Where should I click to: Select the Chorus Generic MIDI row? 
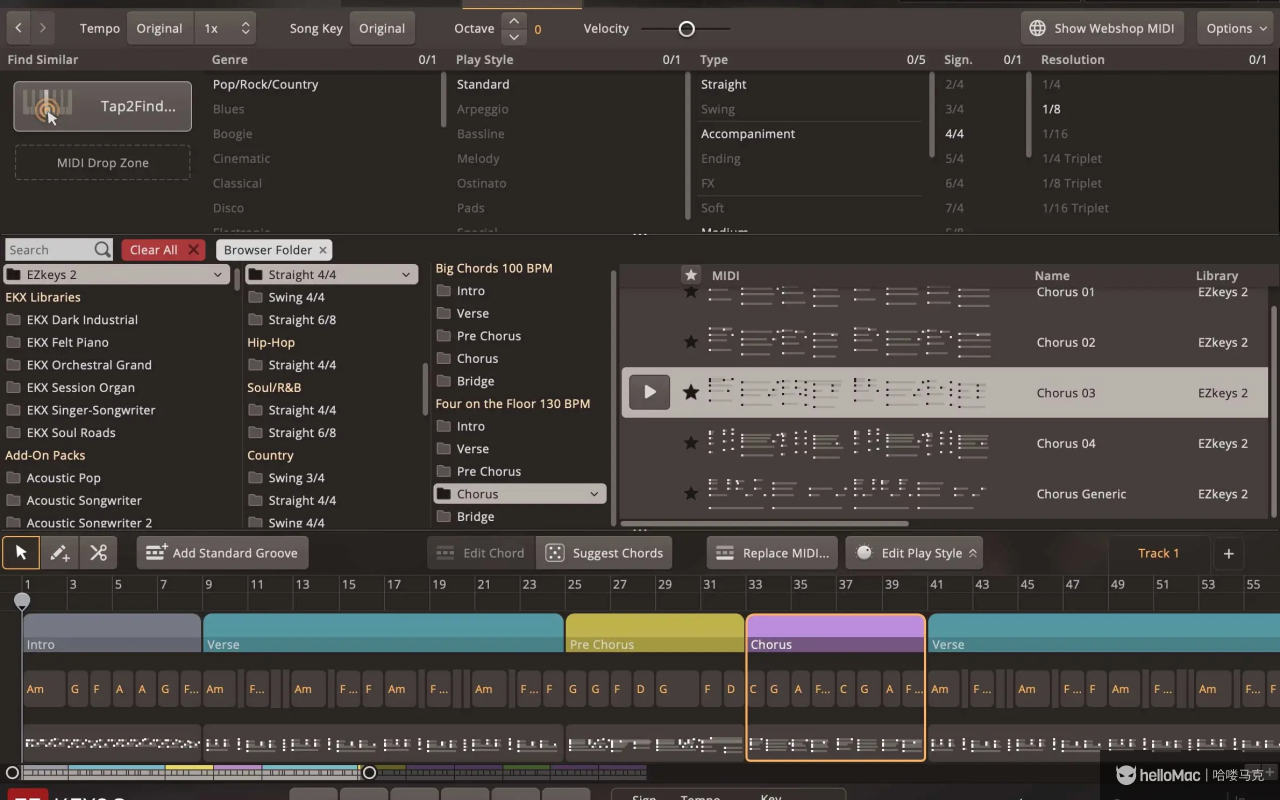click(945, 493)
